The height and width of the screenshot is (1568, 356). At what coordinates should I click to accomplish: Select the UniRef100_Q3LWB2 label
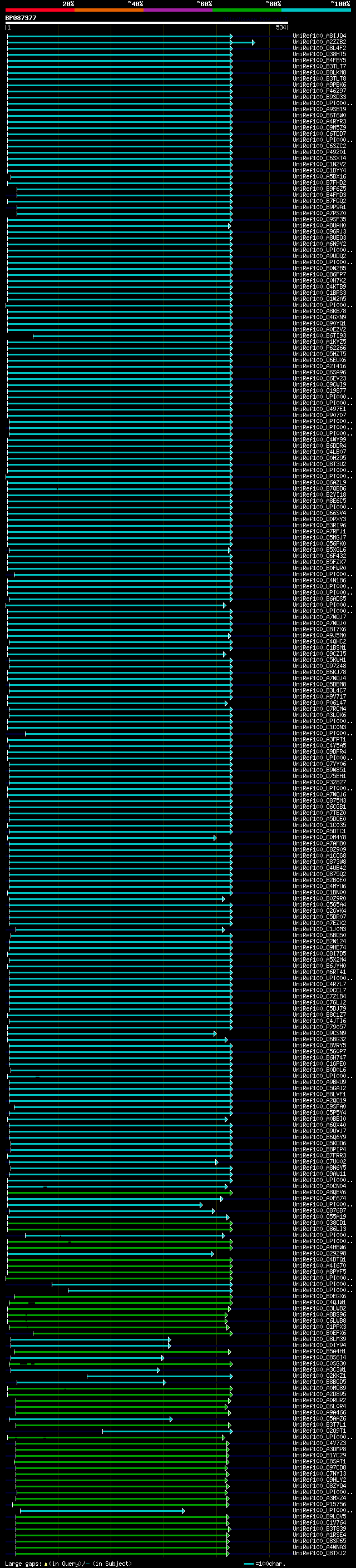click(x=319, y=1309)
